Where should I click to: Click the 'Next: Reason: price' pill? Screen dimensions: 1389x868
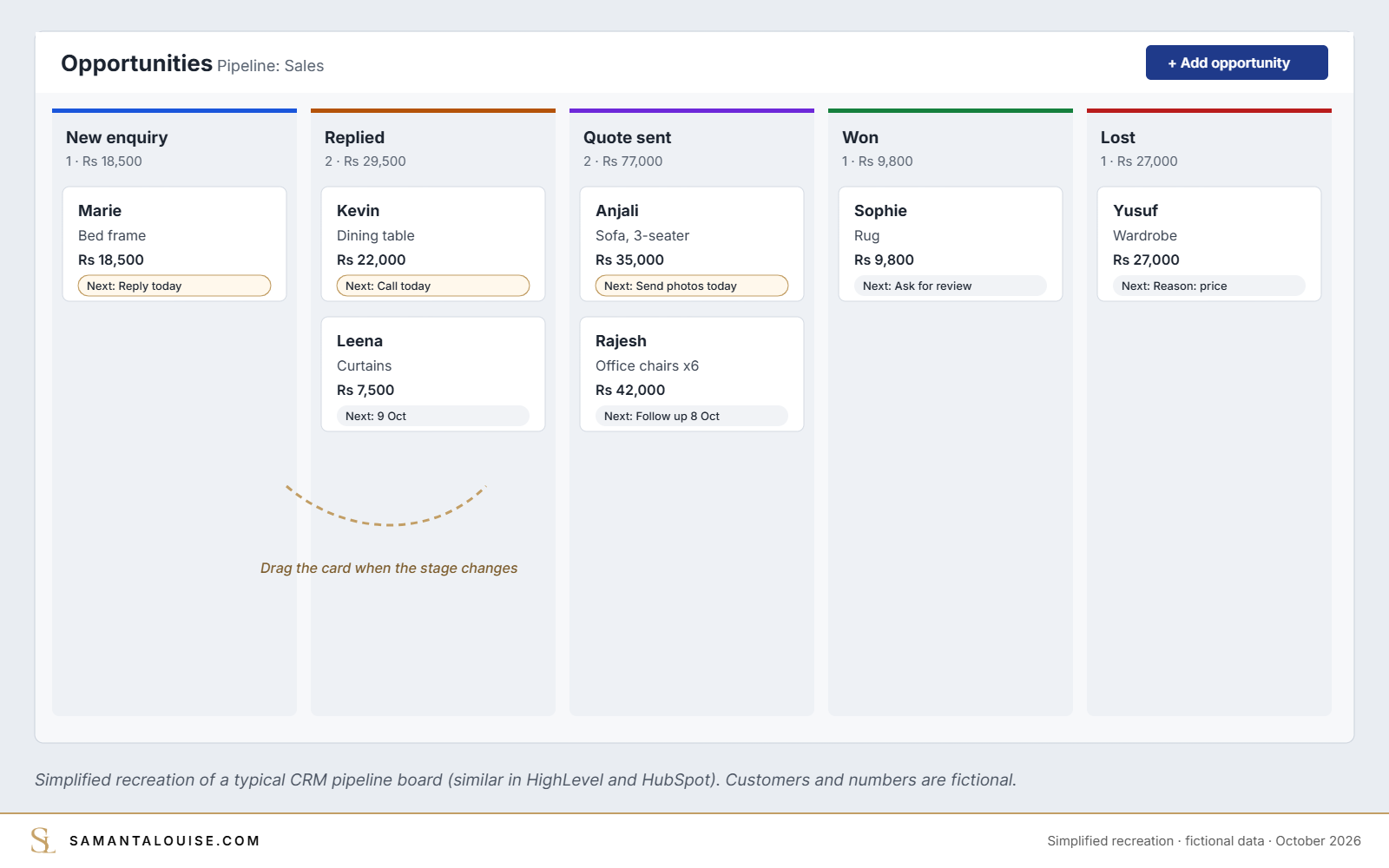(1209, 286)
